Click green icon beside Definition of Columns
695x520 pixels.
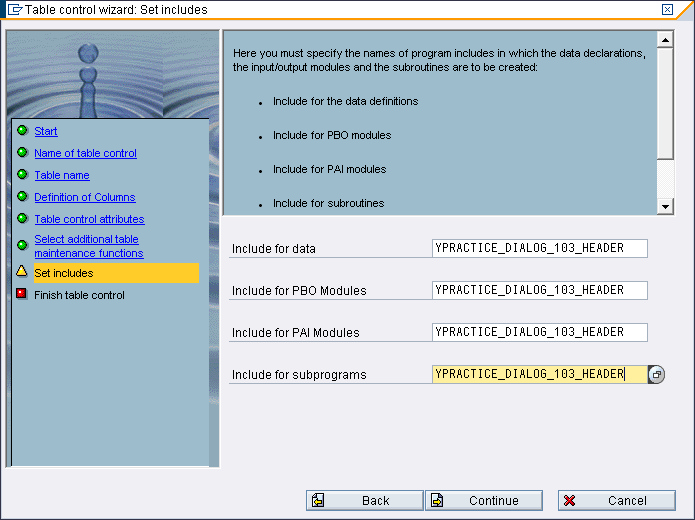22,196
